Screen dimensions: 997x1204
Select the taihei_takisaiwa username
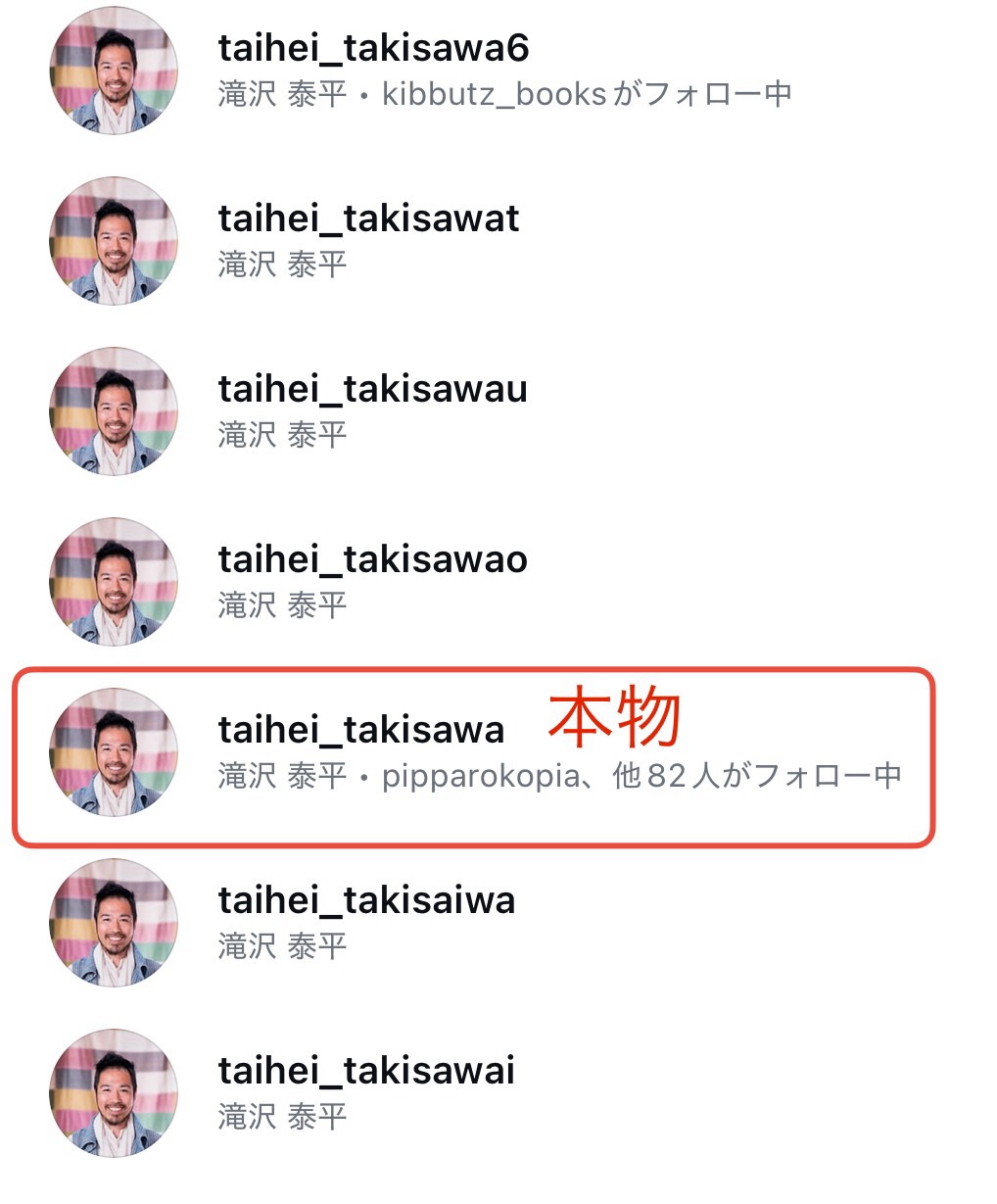click(366, 900)
